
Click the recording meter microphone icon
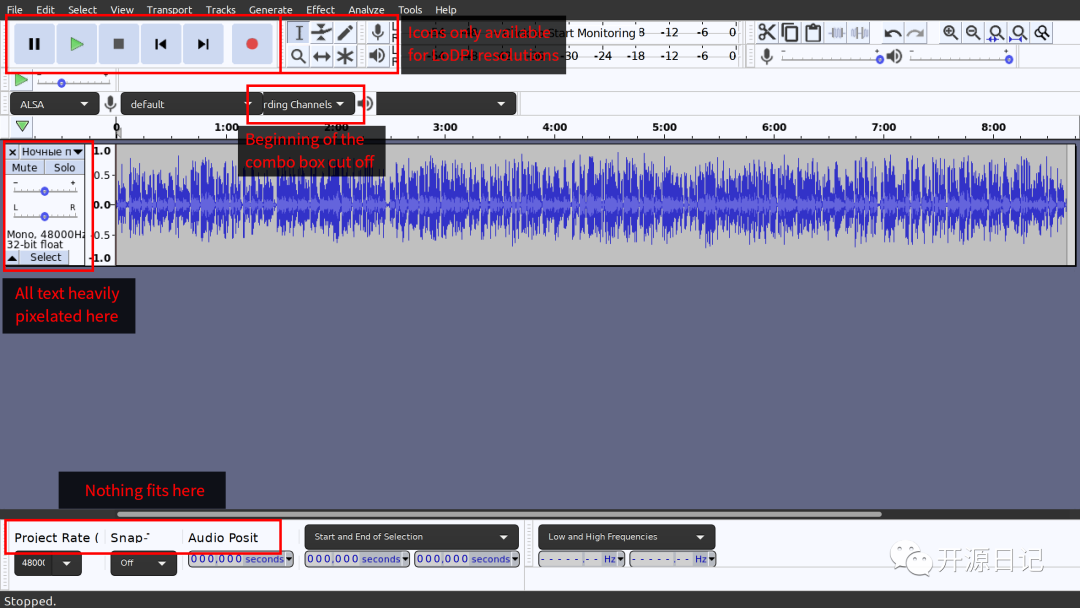pos(377,32)
